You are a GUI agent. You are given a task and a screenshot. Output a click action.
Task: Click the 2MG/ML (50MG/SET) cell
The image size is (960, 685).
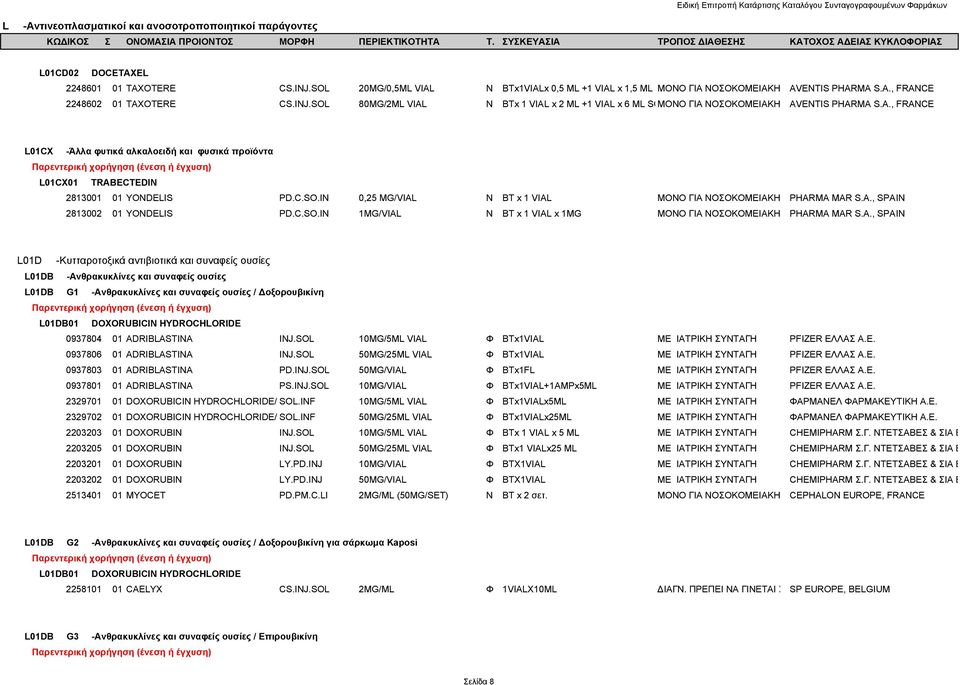tap(403, 495)
